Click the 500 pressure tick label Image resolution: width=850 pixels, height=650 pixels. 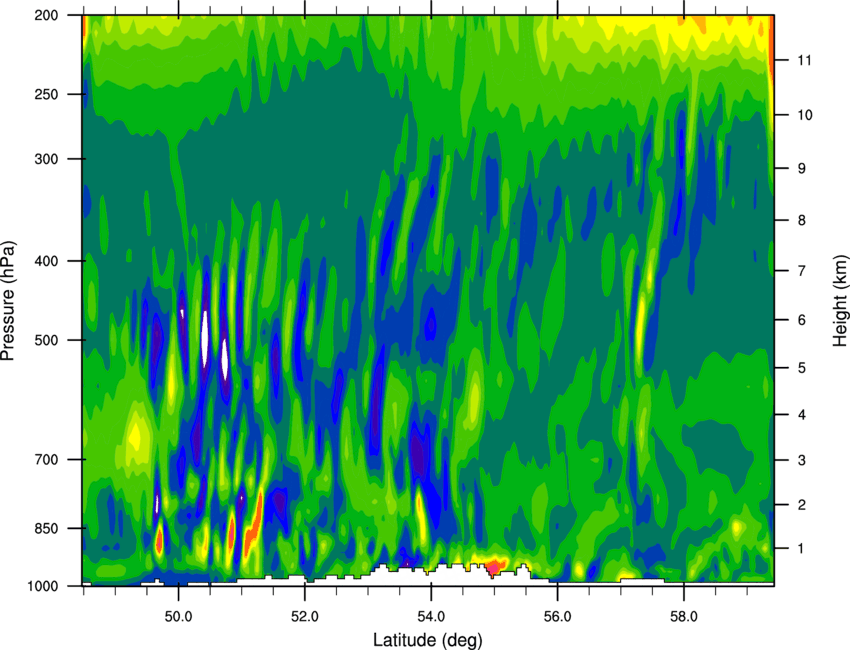click(47, 340)
